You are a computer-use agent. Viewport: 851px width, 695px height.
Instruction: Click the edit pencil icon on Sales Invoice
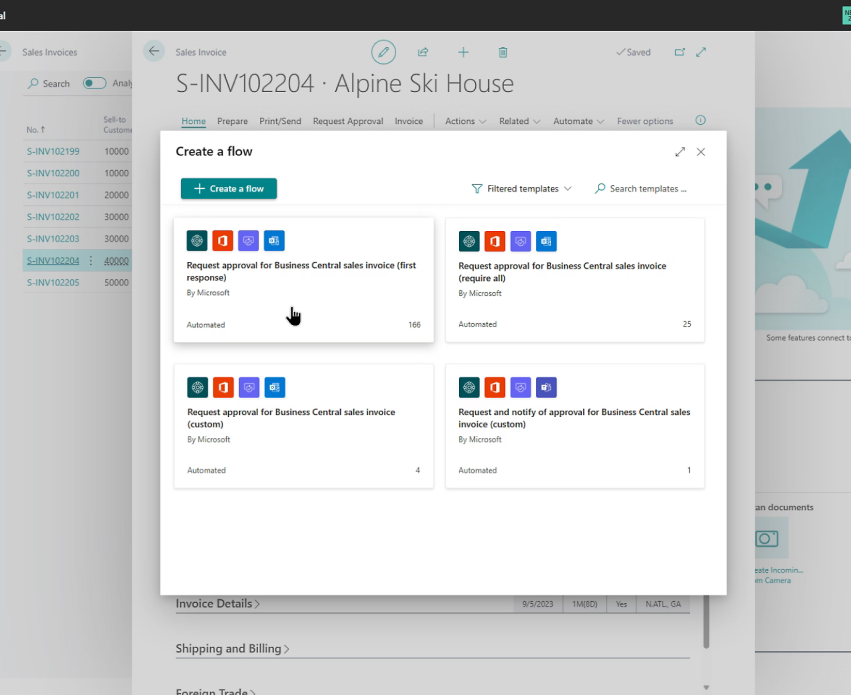tap(383, 52)
